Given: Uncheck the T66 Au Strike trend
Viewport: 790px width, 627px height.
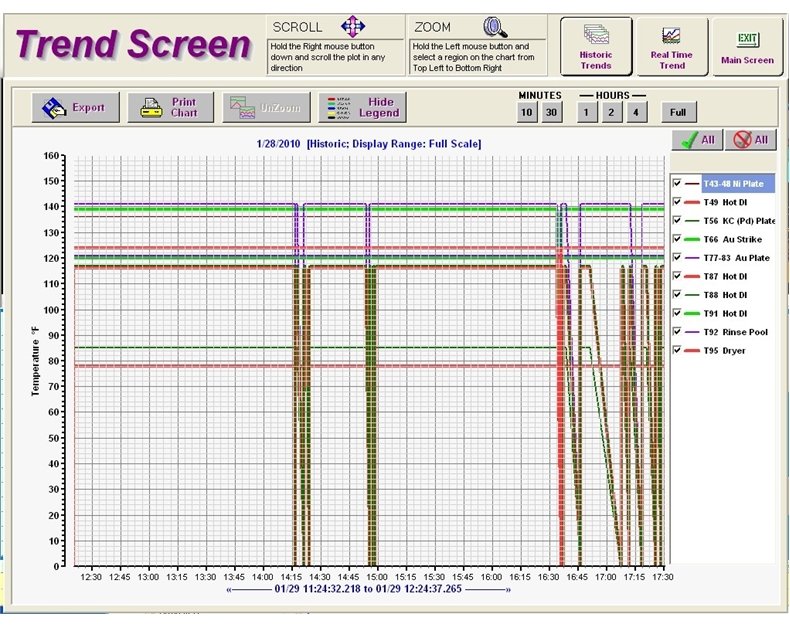Looking at the screenshot, I should point(678,239).
